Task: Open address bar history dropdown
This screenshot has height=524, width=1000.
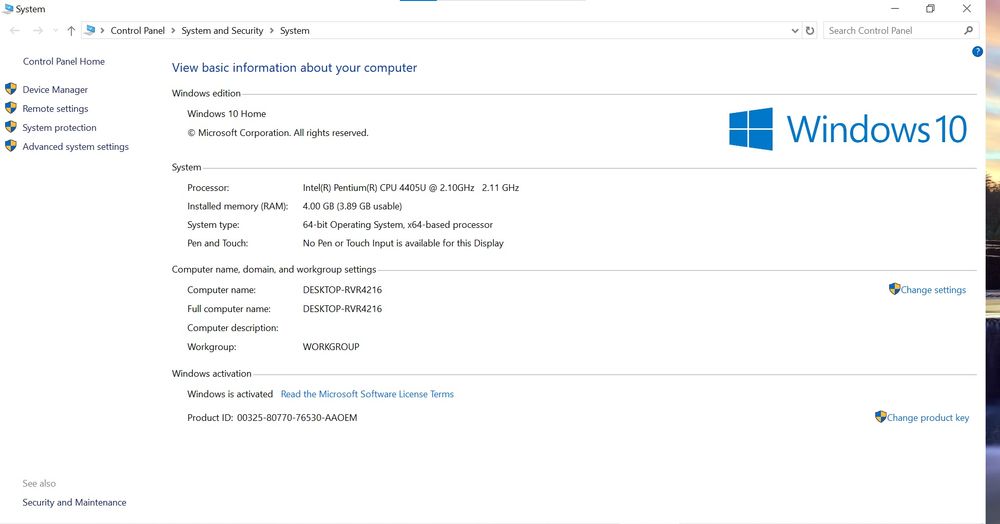Action: pos(795,31)
